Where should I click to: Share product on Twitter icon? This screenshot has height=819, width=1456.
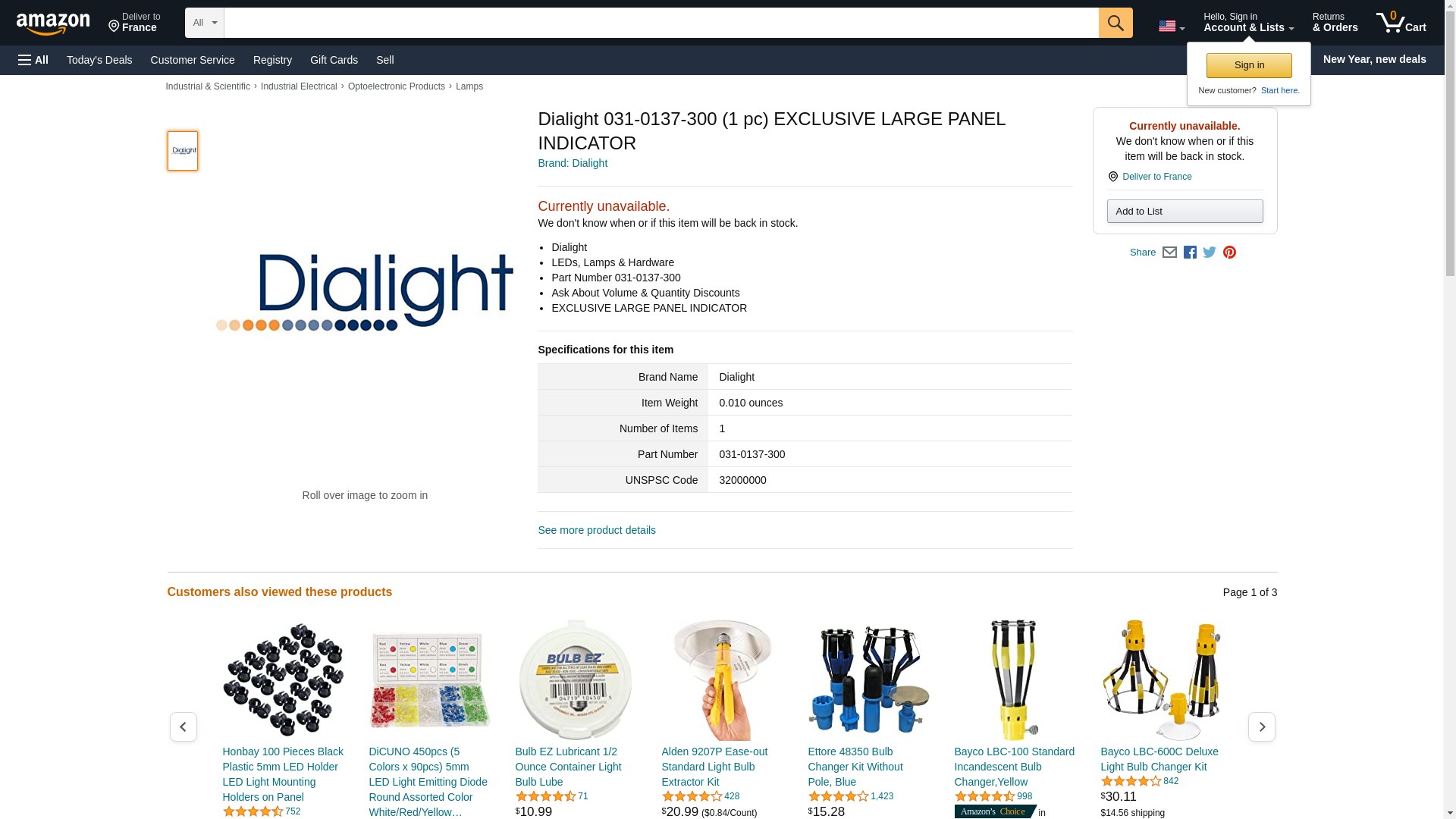pyautogui.click(x=1210, y=253)
